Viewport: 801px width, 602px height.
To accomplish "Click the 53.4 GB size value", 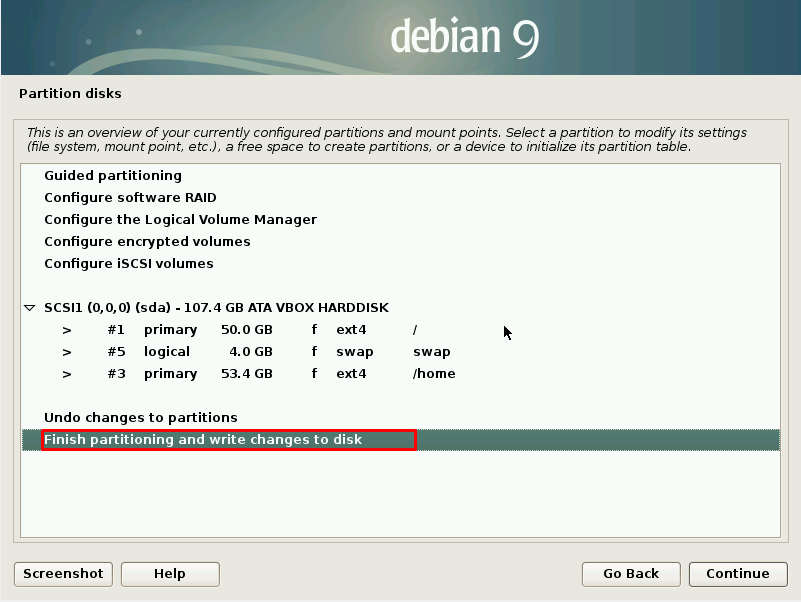I will coord(247,374).
